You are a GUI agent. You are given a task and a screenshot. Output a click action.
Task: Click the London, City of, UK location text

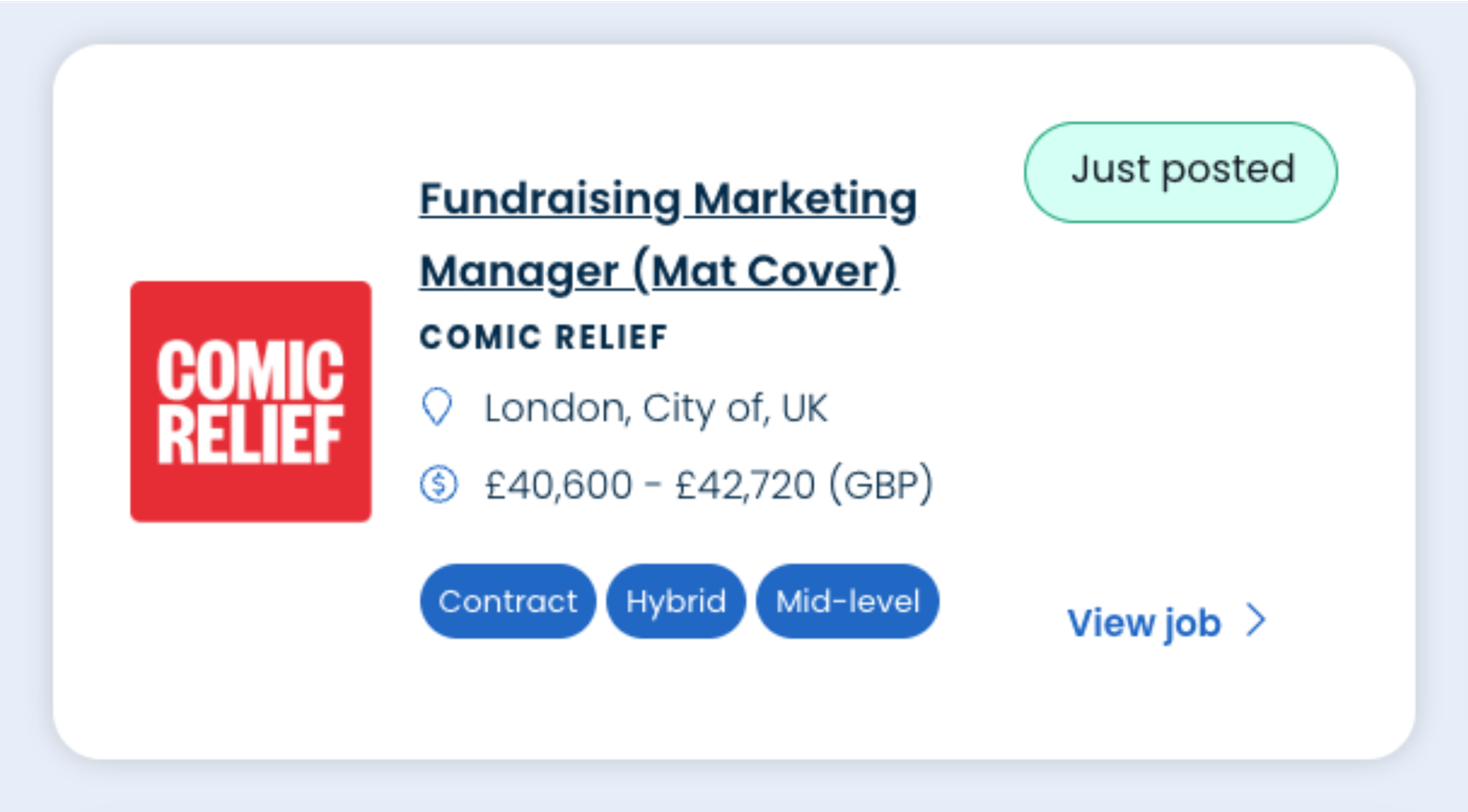pyautogui.click(x=654, y=408)
